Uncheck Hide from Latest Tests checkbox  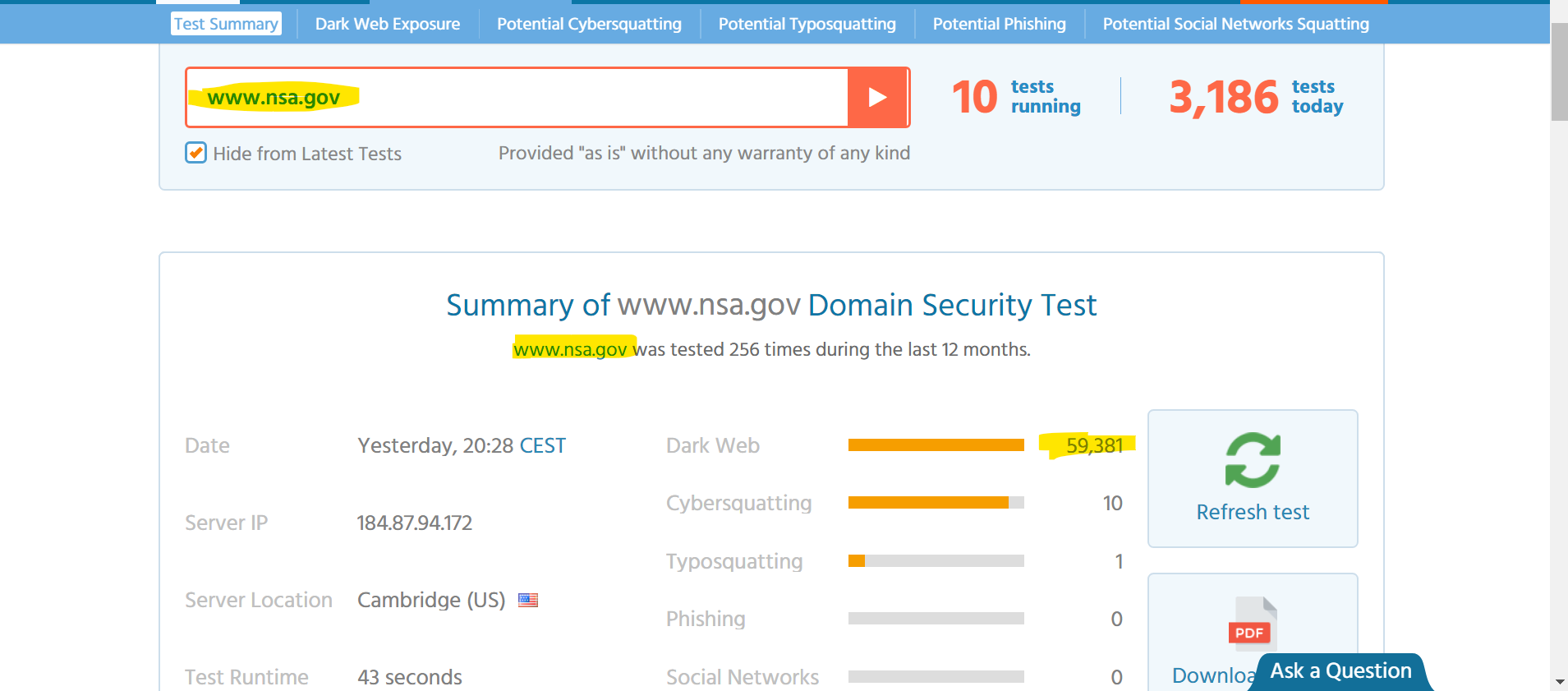pyautogui.click(x=195, y=153)
